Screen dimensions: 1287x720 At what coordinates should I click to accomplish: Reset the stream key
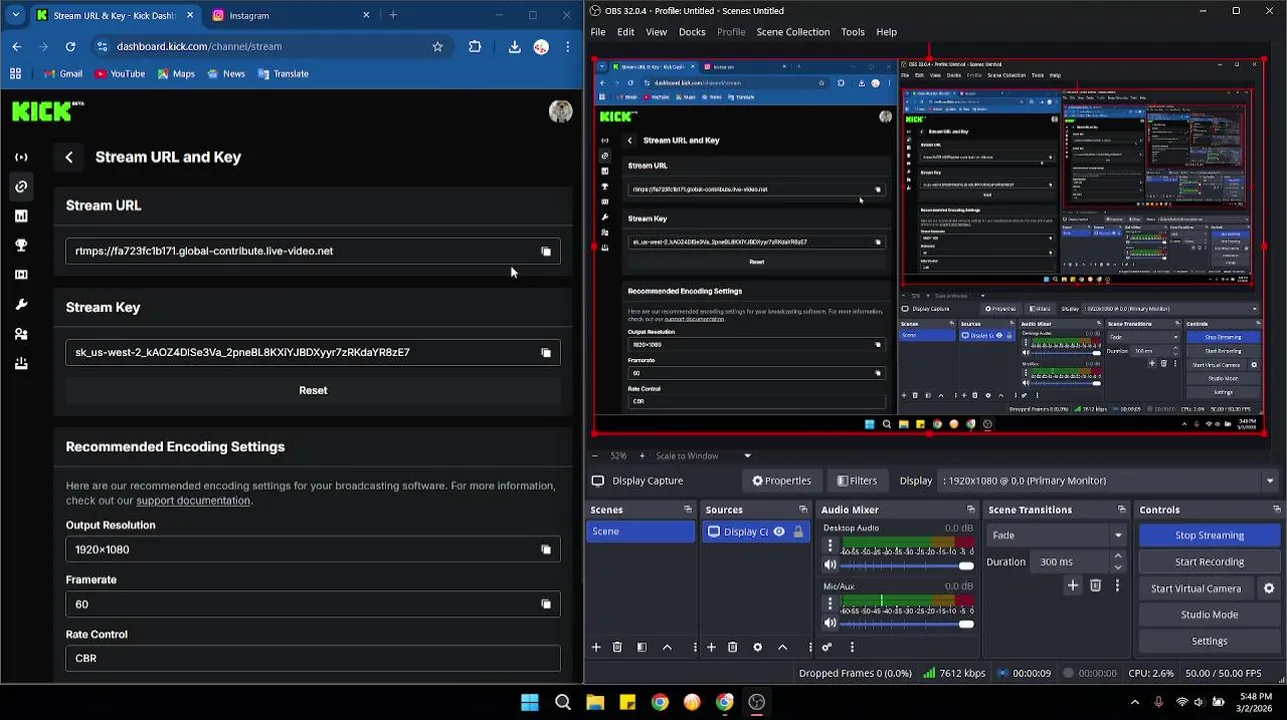pos(313,391)
